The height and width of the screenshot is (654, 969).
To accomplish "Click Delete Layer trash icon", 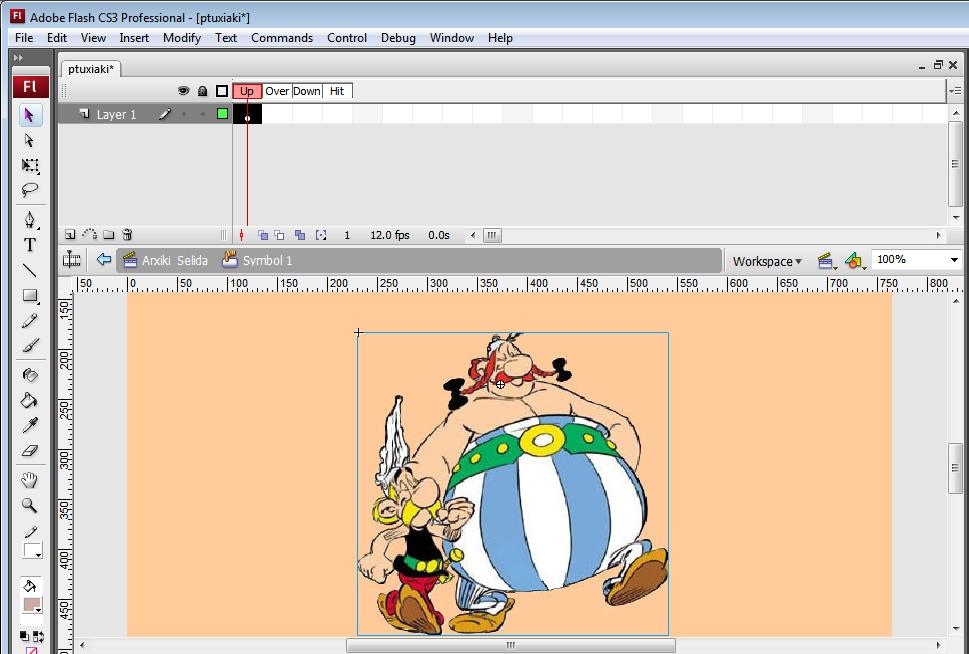I will [127, 235].
